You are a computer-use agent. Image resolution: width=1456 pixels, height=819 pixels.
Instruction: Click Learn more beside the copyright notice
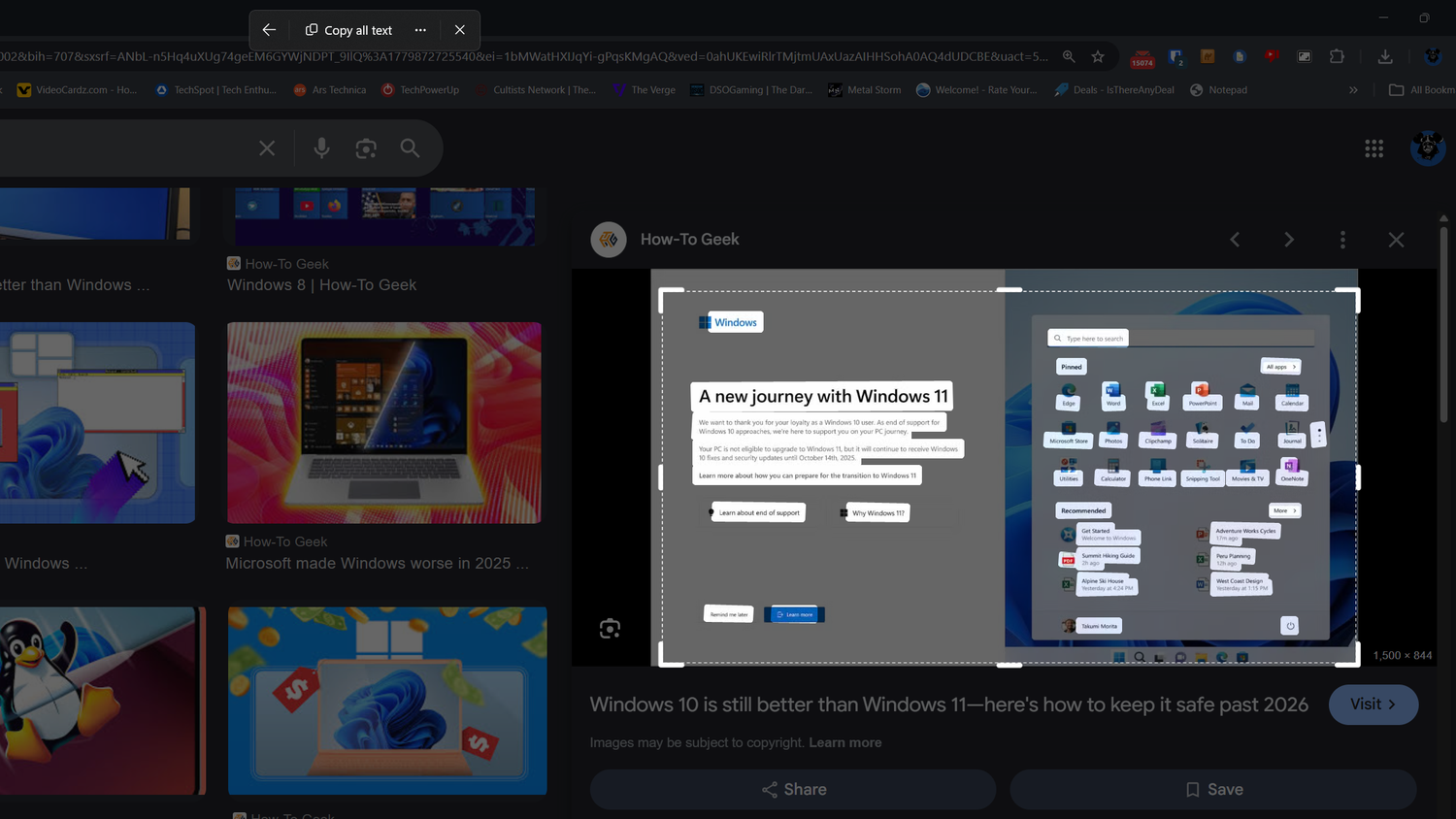tap(845, 742)
